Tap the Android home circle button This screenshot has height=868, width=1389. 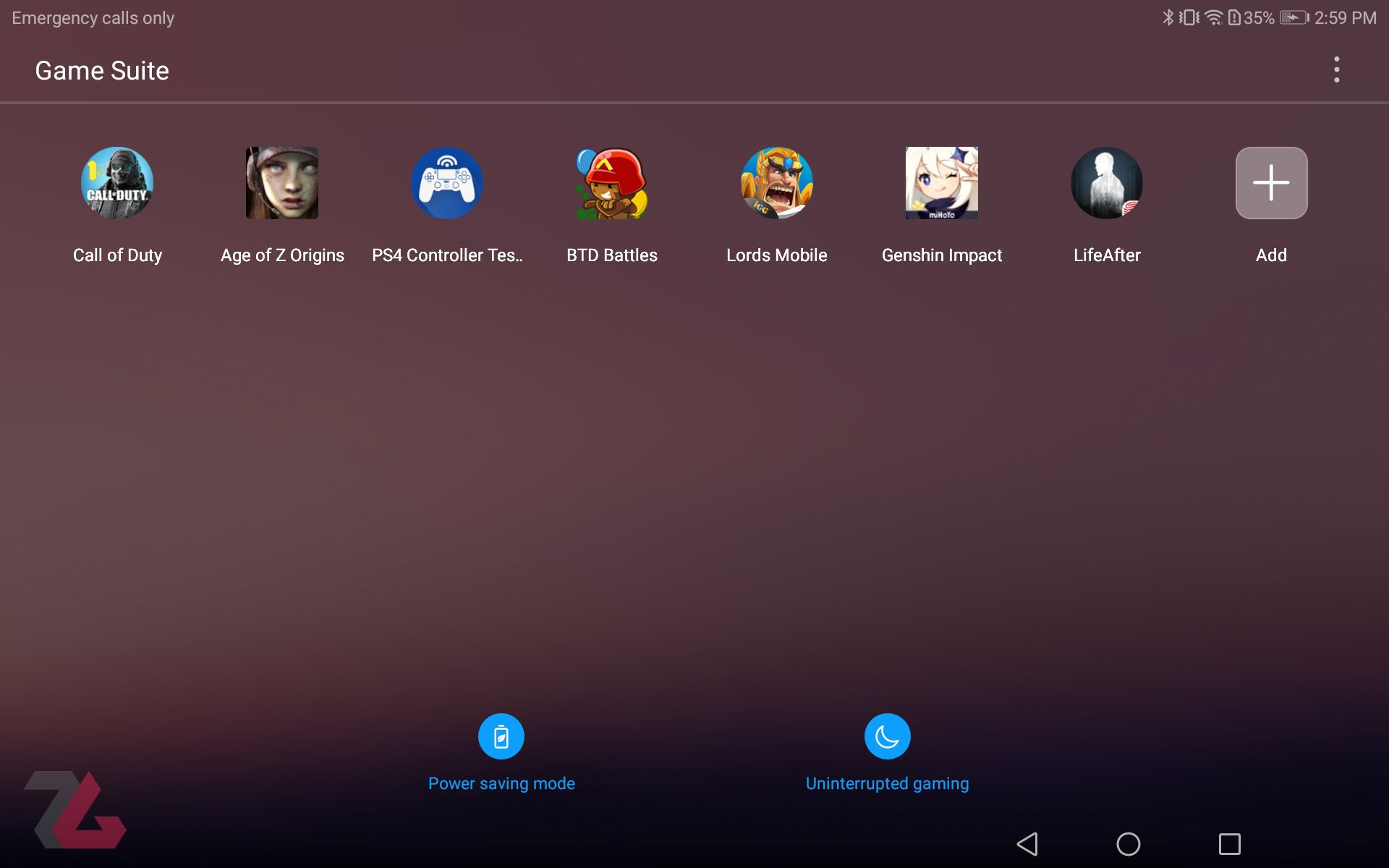pyautogui.click(x=1129, y=843)
